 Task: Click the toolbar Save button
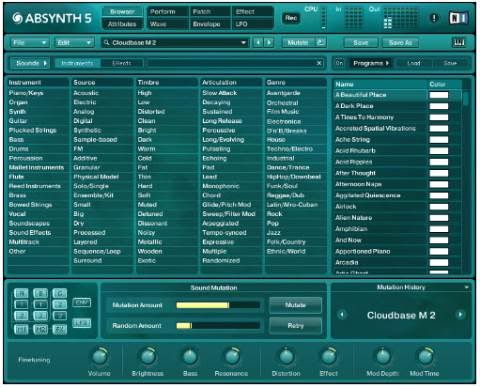(x=361, y=43)
